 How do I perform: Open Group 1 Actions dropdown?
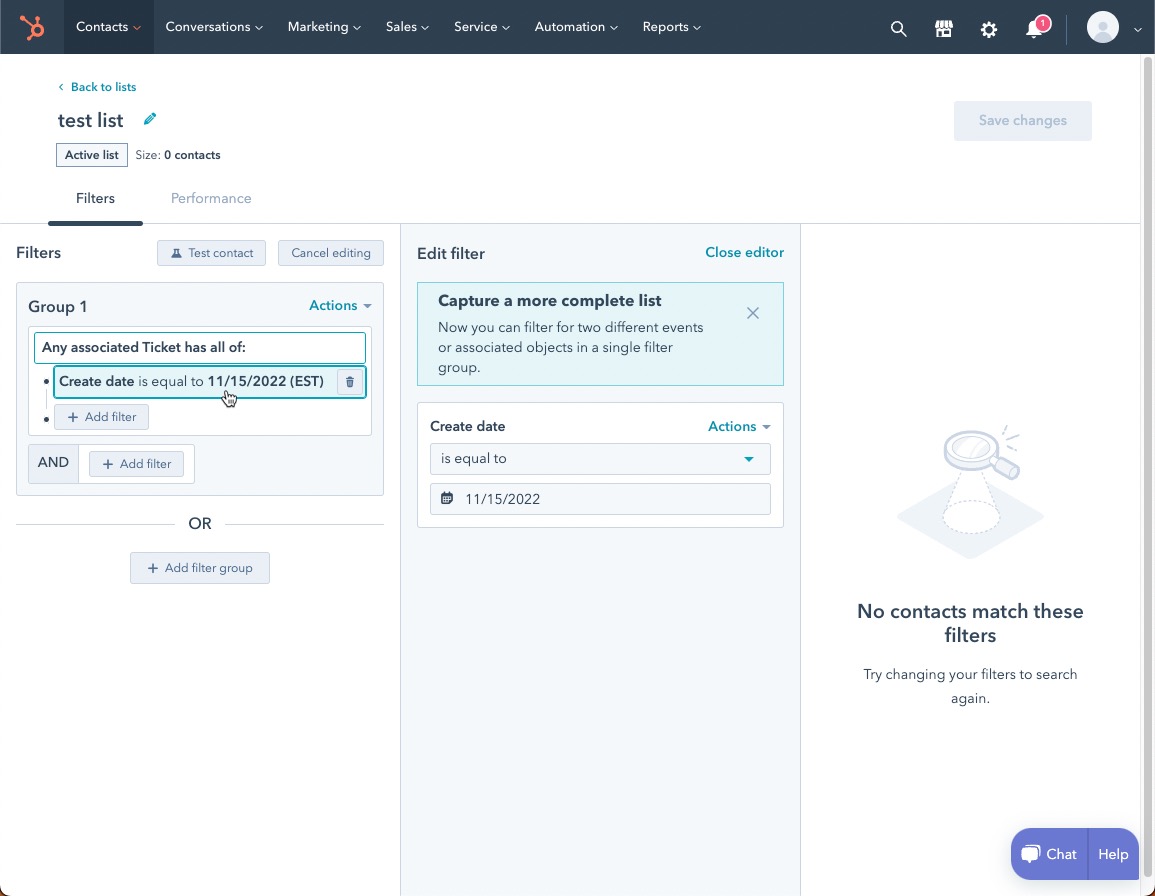pyautogui.click(x=340, y=306)
